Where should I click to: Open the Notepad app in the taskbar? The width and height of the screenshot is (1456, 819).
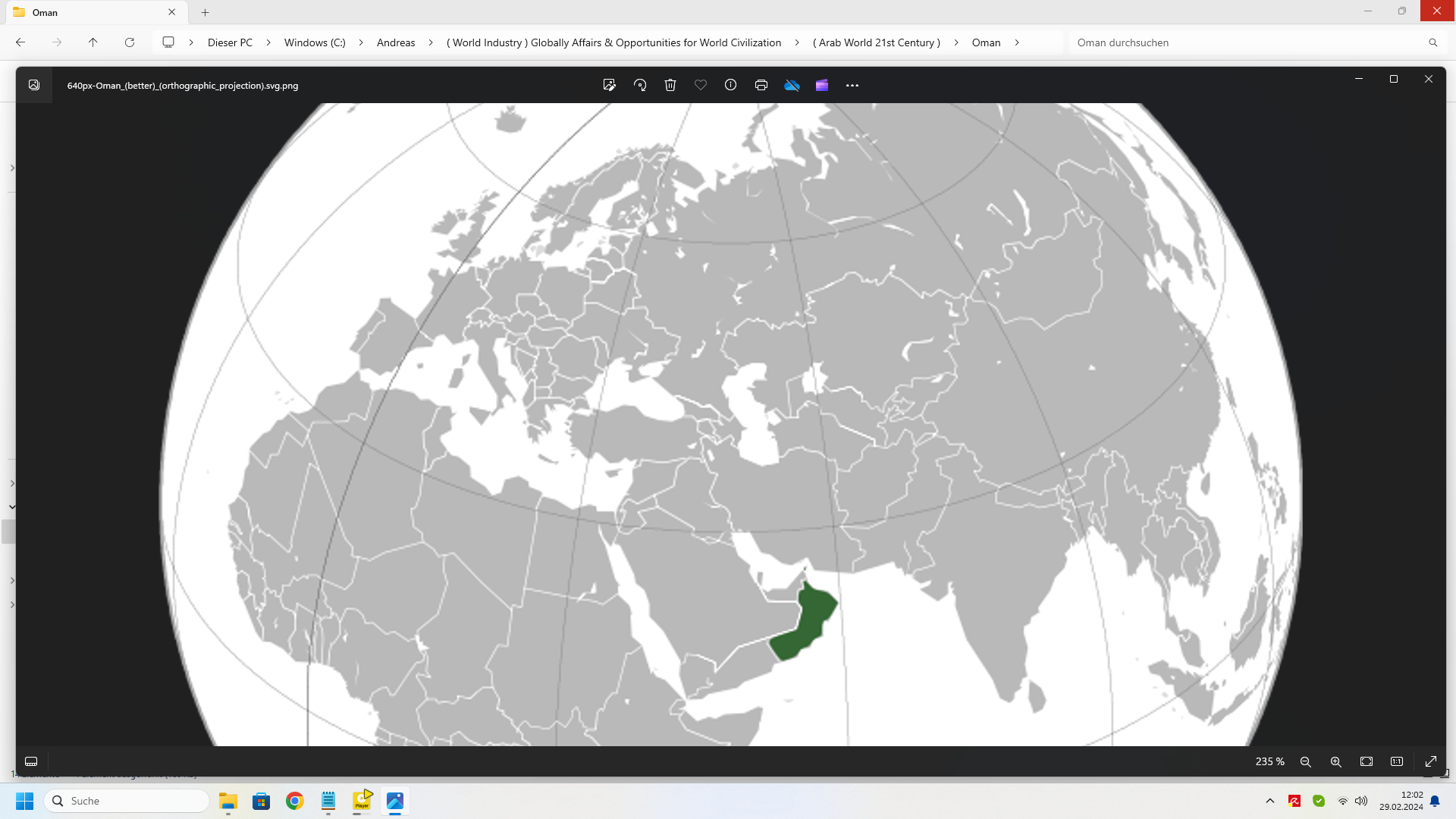[328, 801]
